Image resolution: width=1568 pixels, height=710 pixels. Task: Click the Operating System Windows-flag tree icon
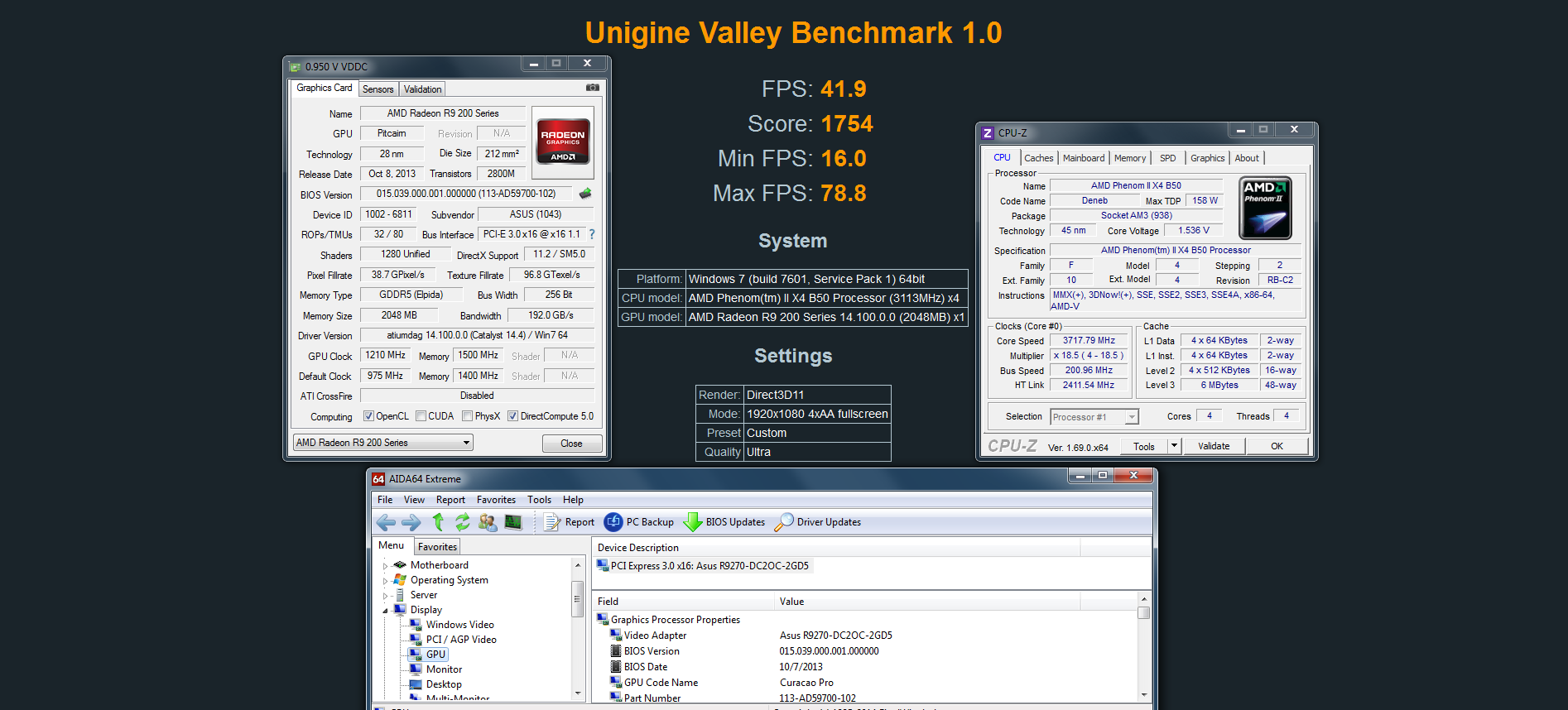[400, 580]
